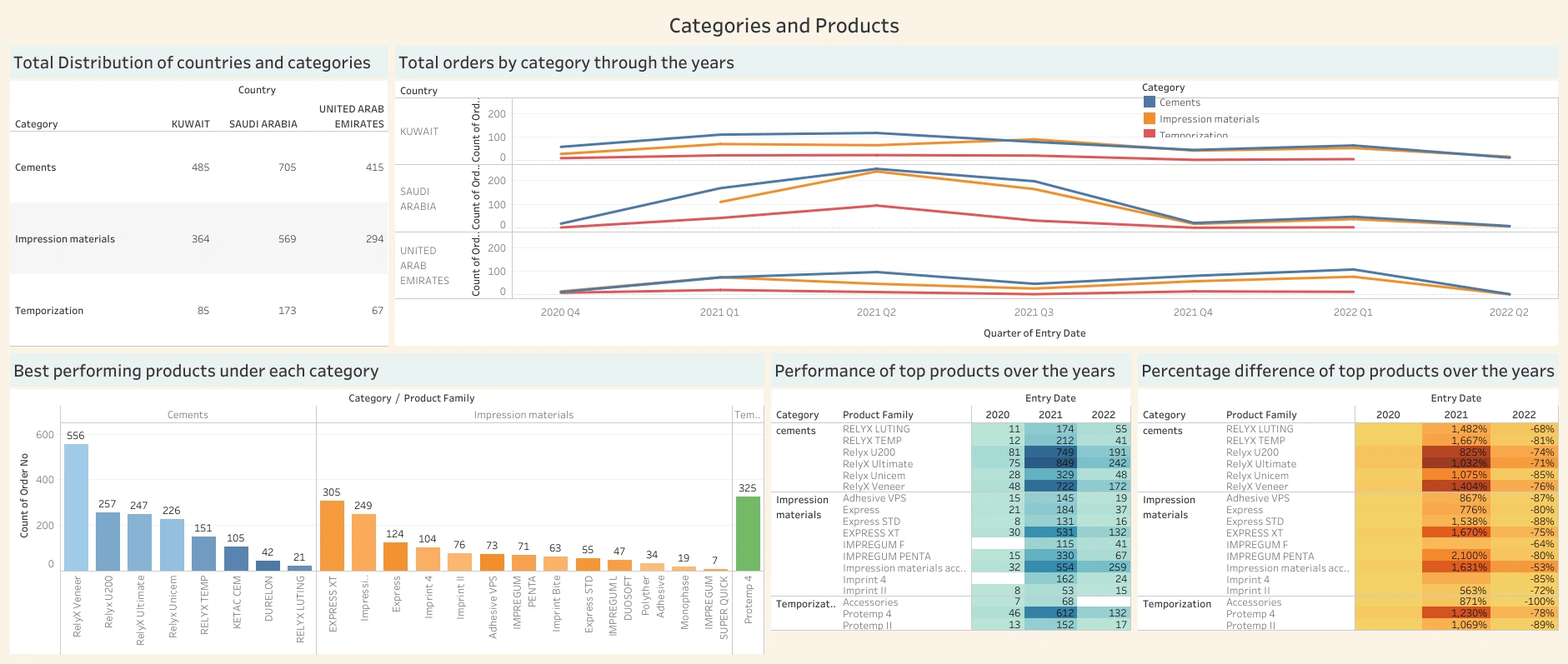
Task: Select Temporization UAE value 67
Action: [x=378, y=311]
